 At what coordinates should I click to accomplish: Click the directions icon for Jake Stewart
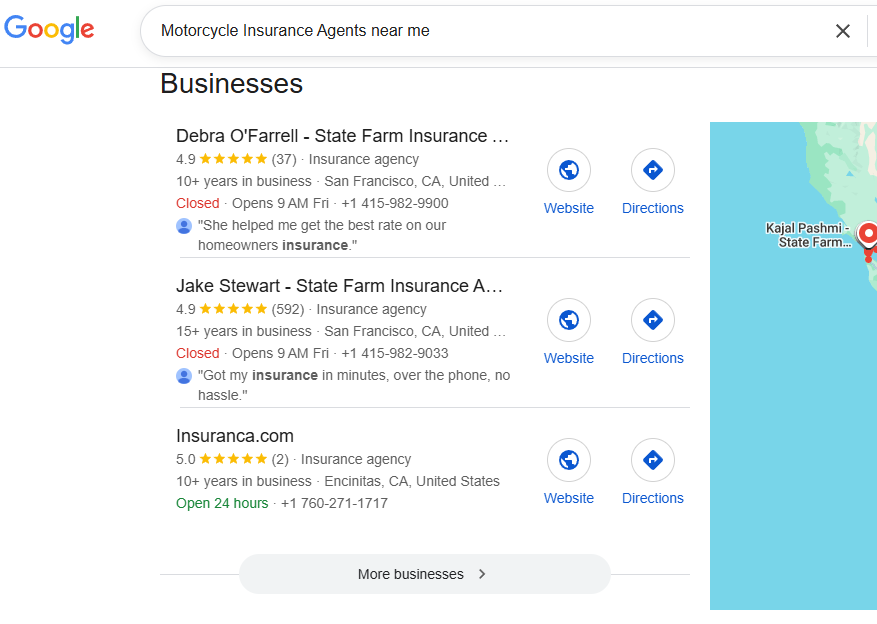click(653, 320)
